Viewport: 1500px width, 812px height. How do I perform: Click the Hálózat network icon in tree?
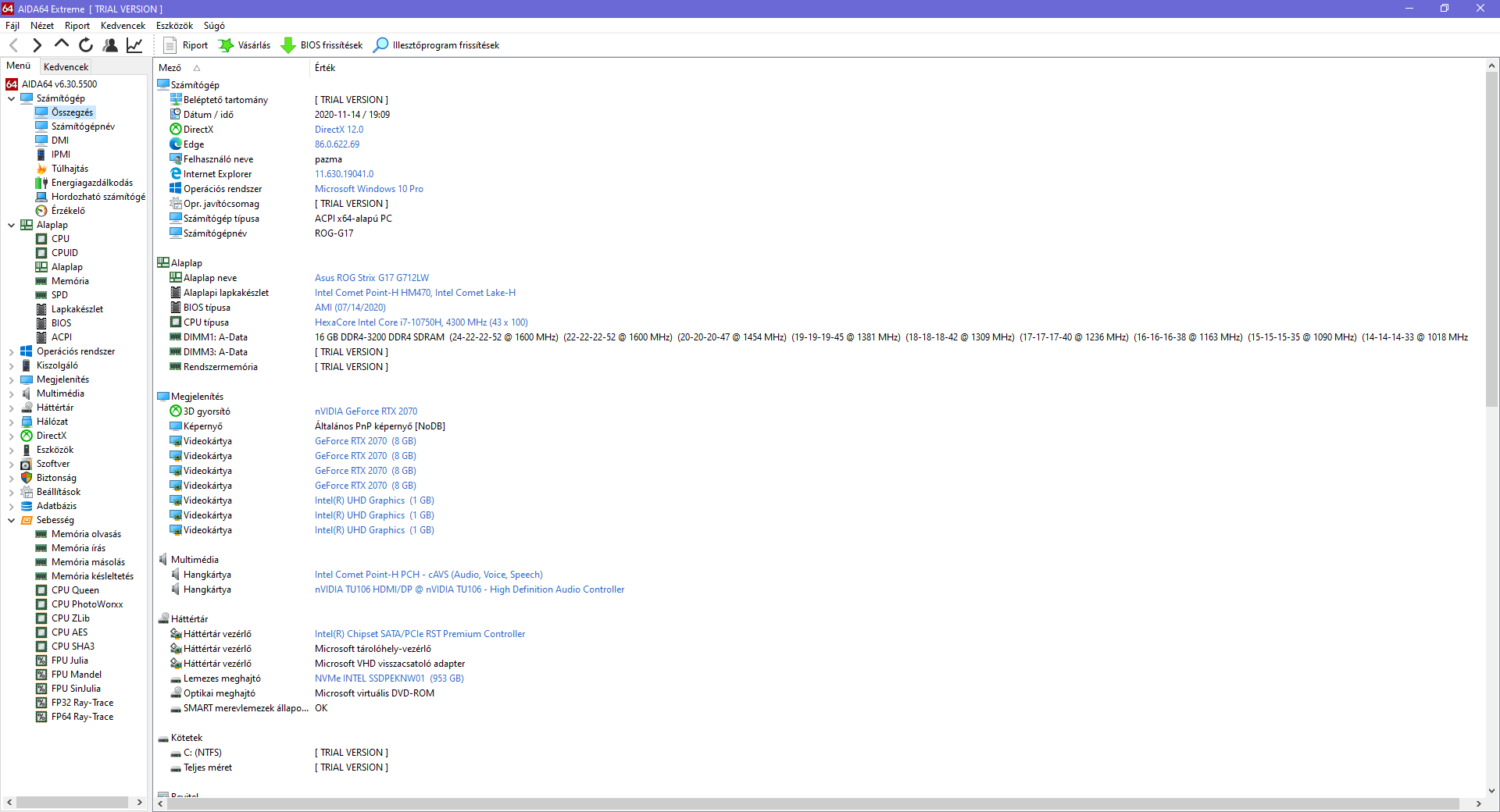pos(27,422)
